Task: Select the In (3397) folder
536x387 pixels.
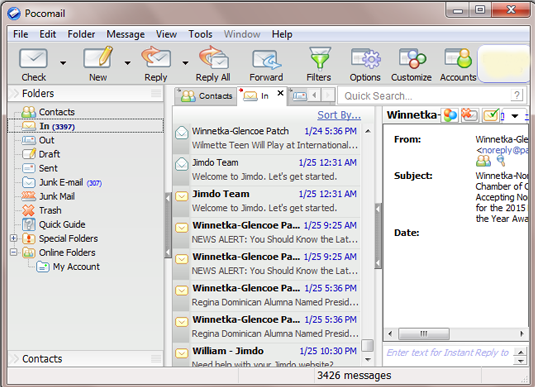Action: click(x=85, y=126)
